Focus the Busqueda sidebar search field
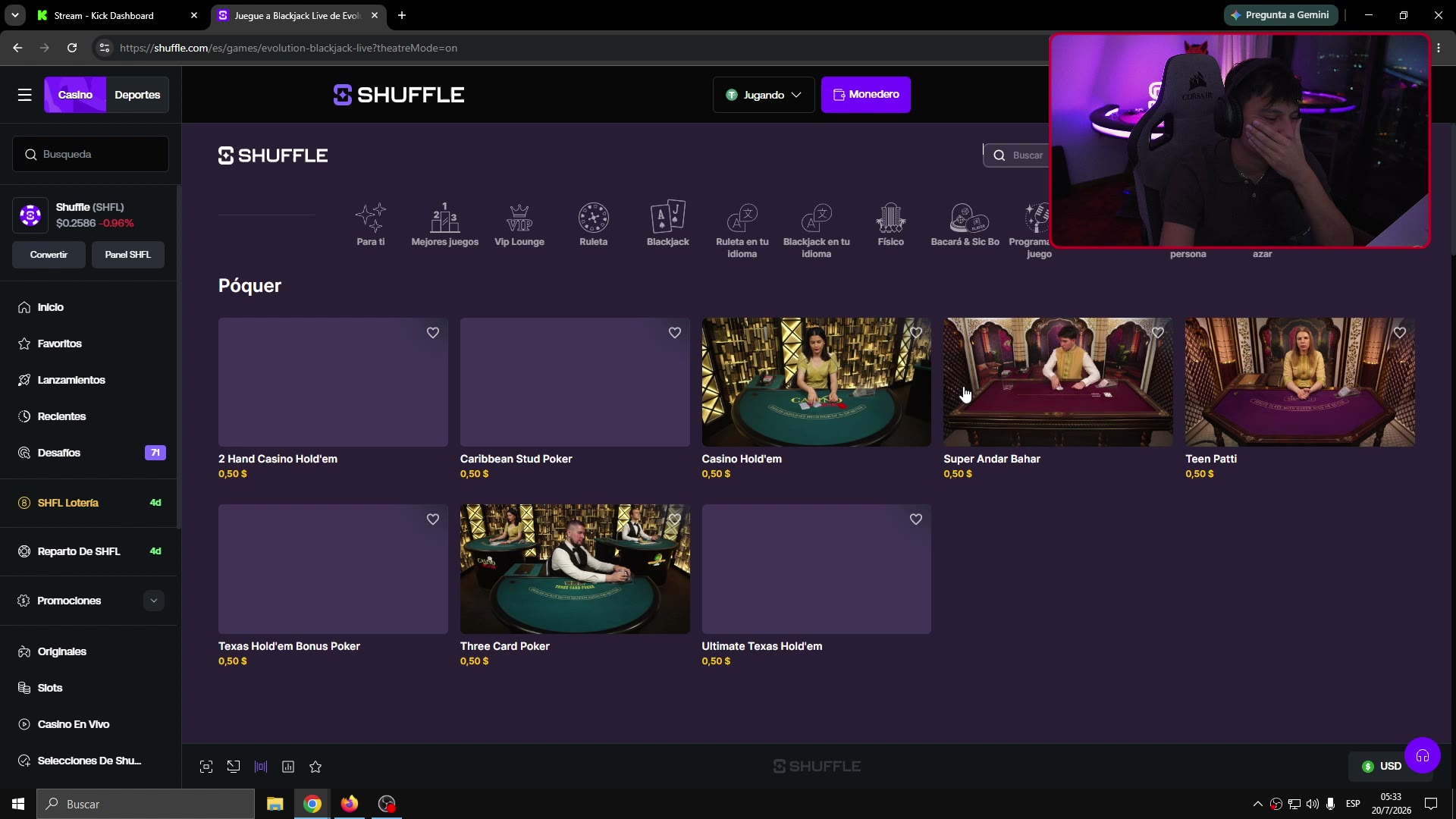Viewport: 1456px width, 819px height. pyautogui.click(x=90, y=154)
